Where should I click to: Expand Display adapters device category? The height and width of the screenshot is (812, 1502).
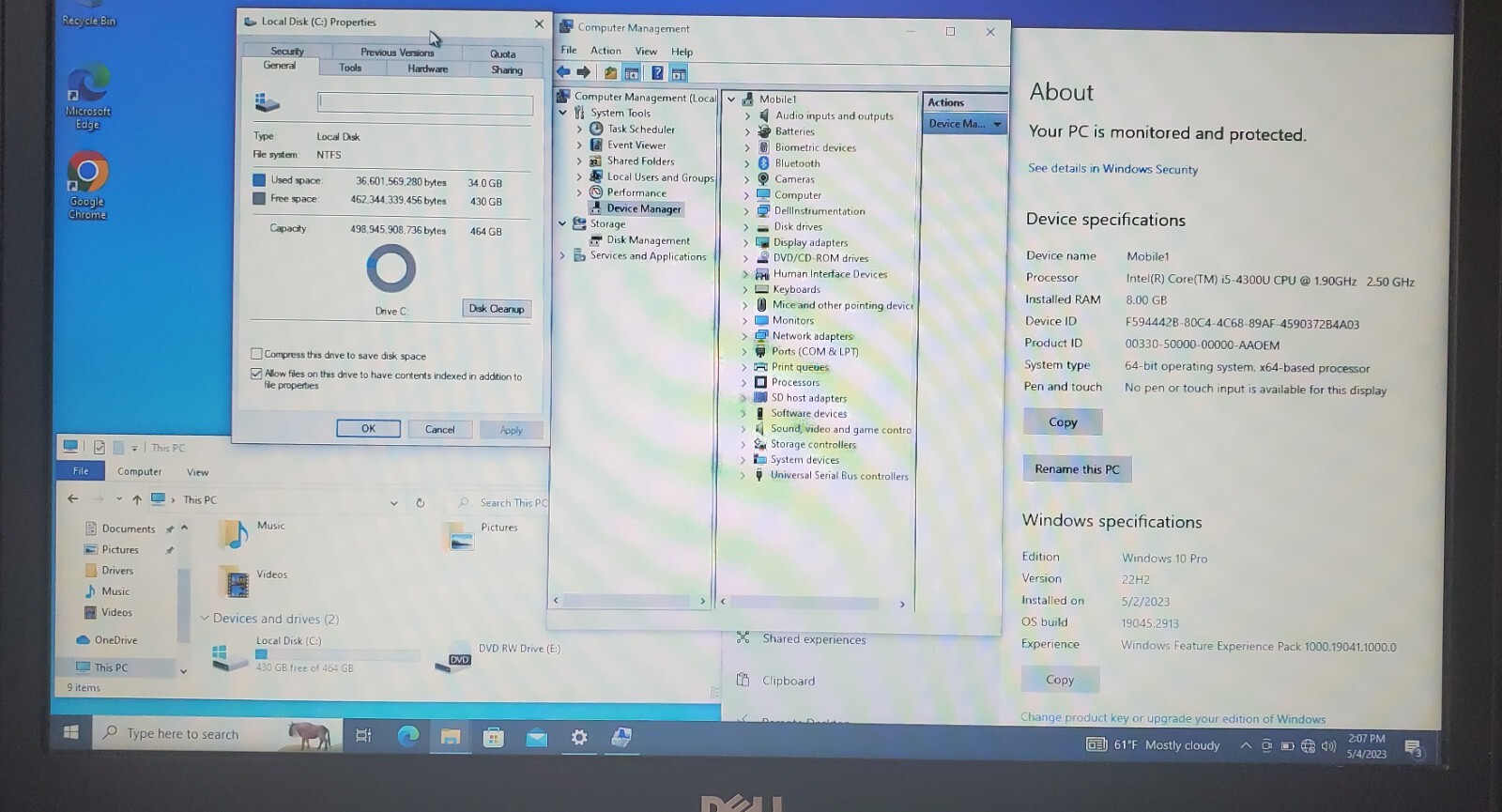click(747, 242)
